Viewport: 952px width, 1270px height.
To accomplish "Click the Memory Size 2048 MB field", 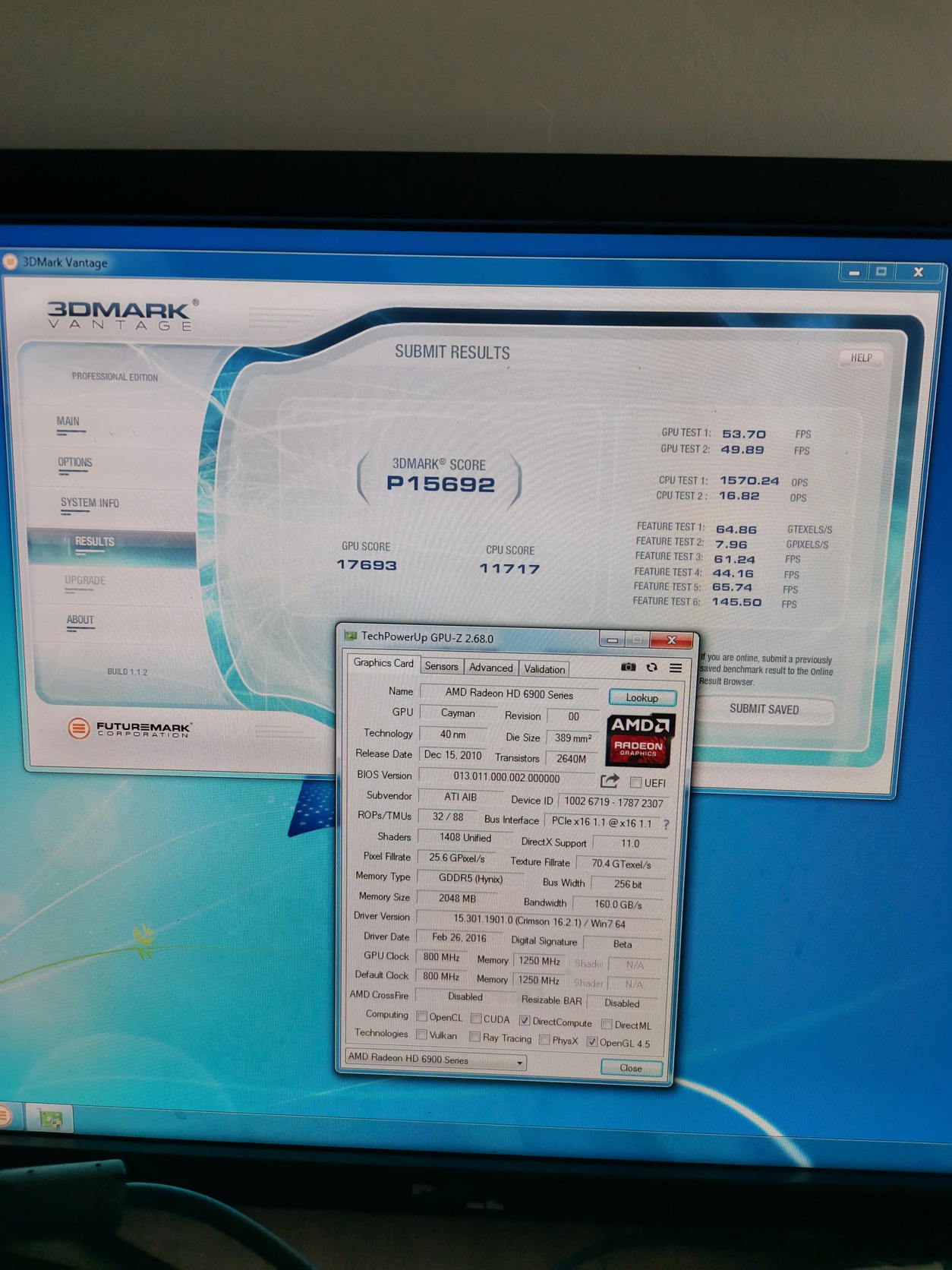I will click(457, 898).
